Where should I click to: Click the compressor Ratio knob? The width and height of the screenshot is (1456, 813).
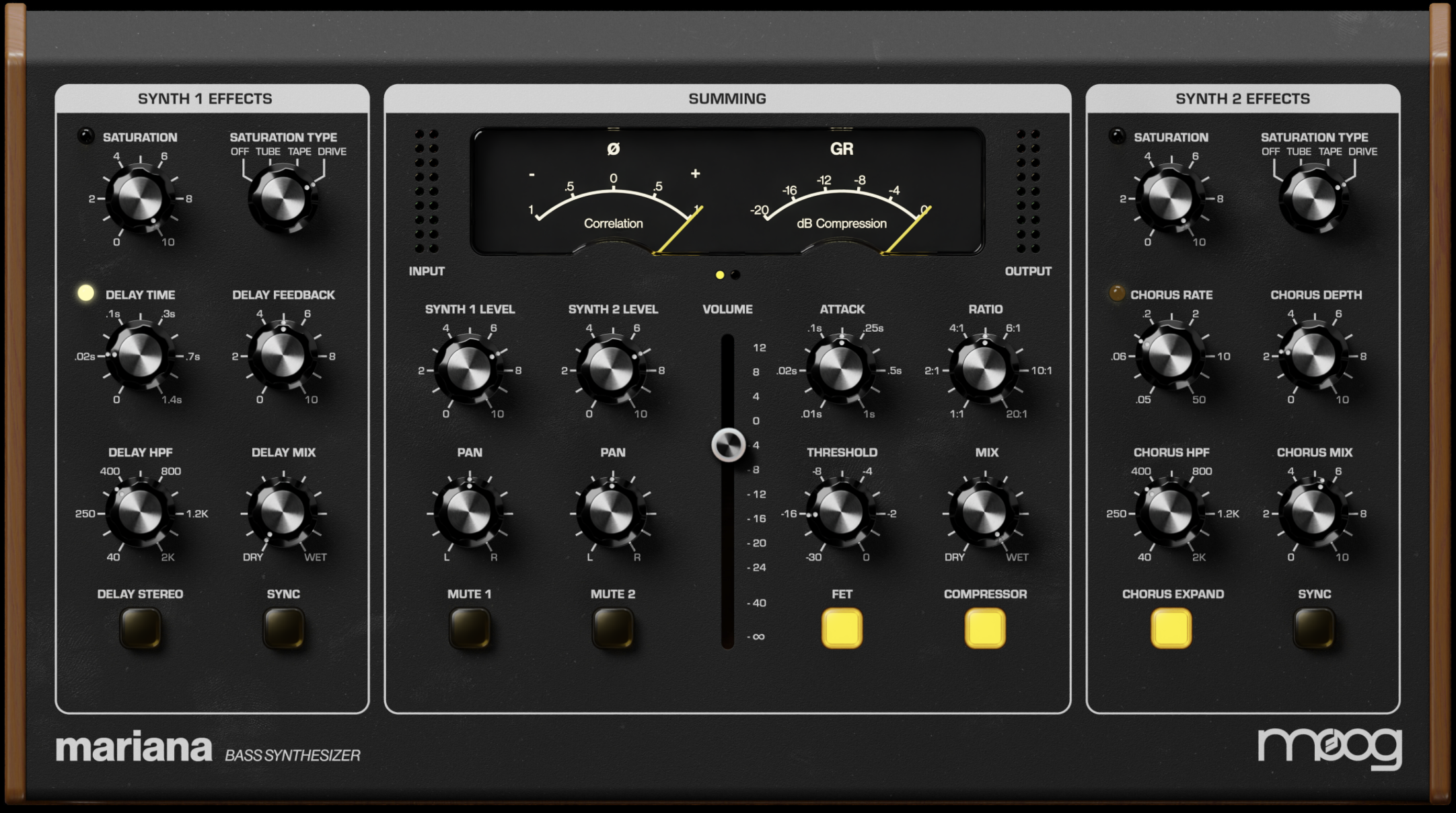click(x=984, y=369)
